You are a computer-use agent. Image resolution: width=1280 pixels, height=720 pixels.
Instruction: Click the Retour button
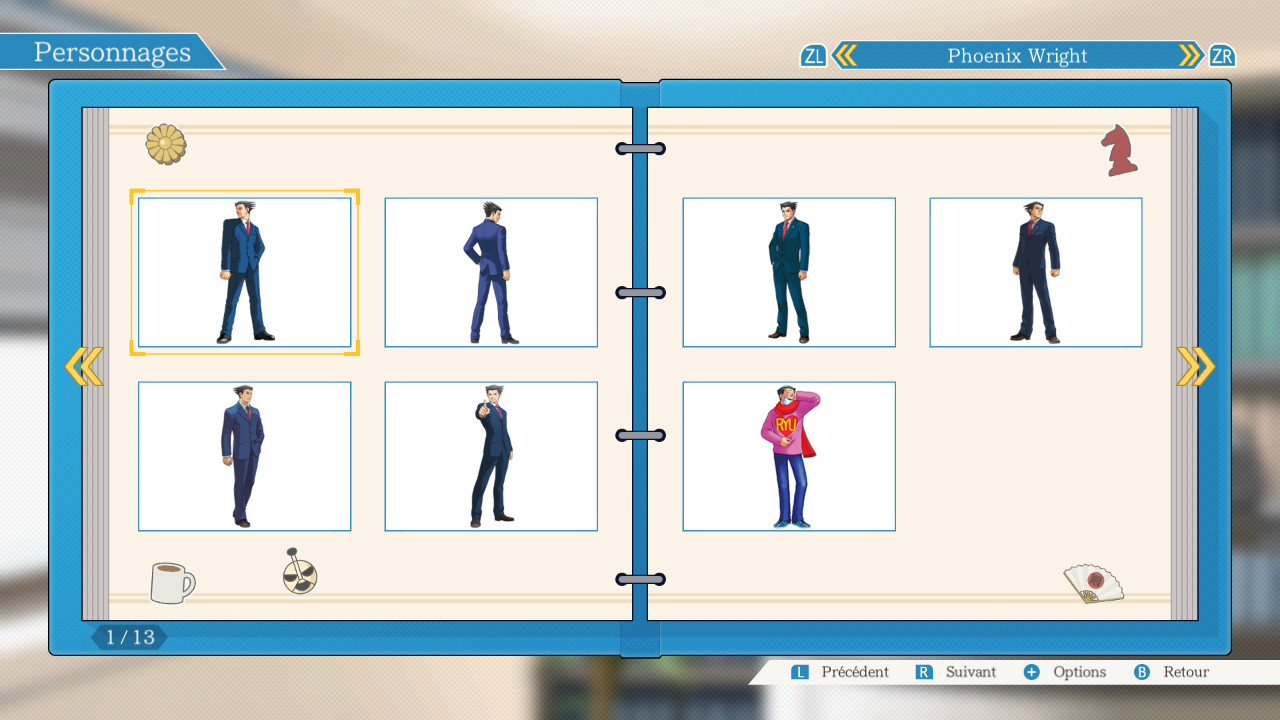coord(1172,672)
